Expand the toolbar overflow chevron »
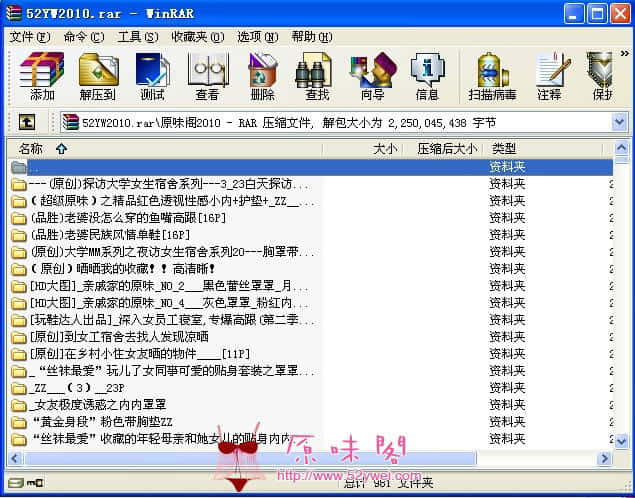635x498 pixels. coord(625,53)
